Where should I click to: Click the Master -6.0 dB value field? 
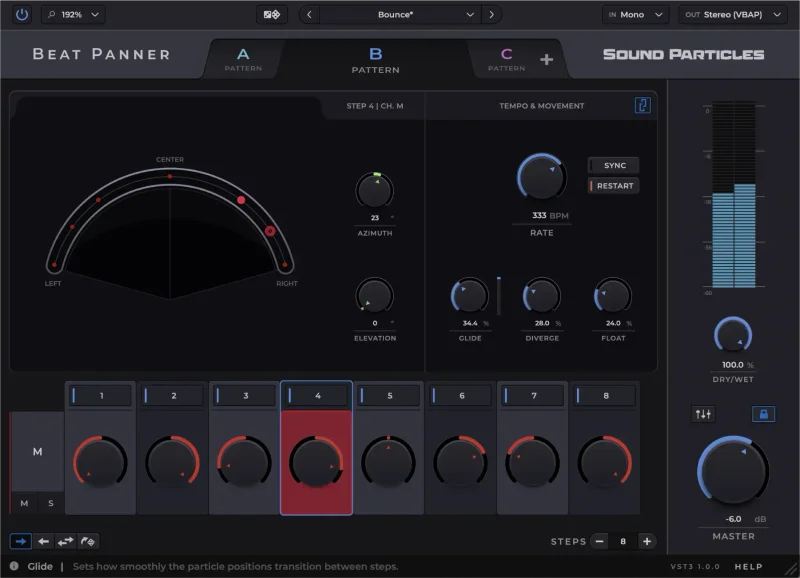tap(734, 519)
